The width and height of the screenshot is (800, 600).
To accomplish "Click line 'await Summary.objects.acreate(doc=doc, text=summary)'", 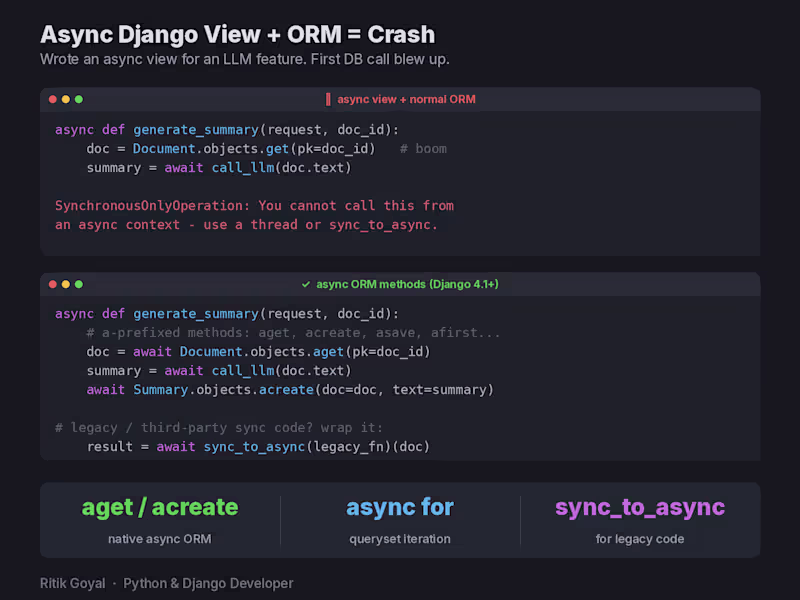I will pos(290,390).
